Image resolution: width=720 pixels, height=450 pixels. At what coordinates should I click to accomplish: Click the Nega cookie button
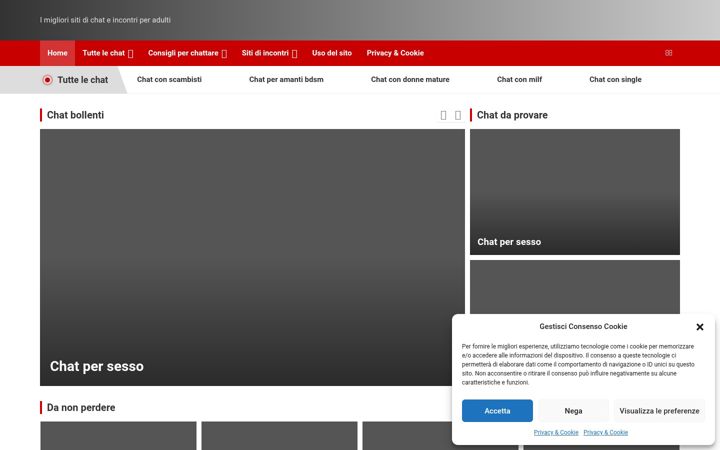pos(573,411)
